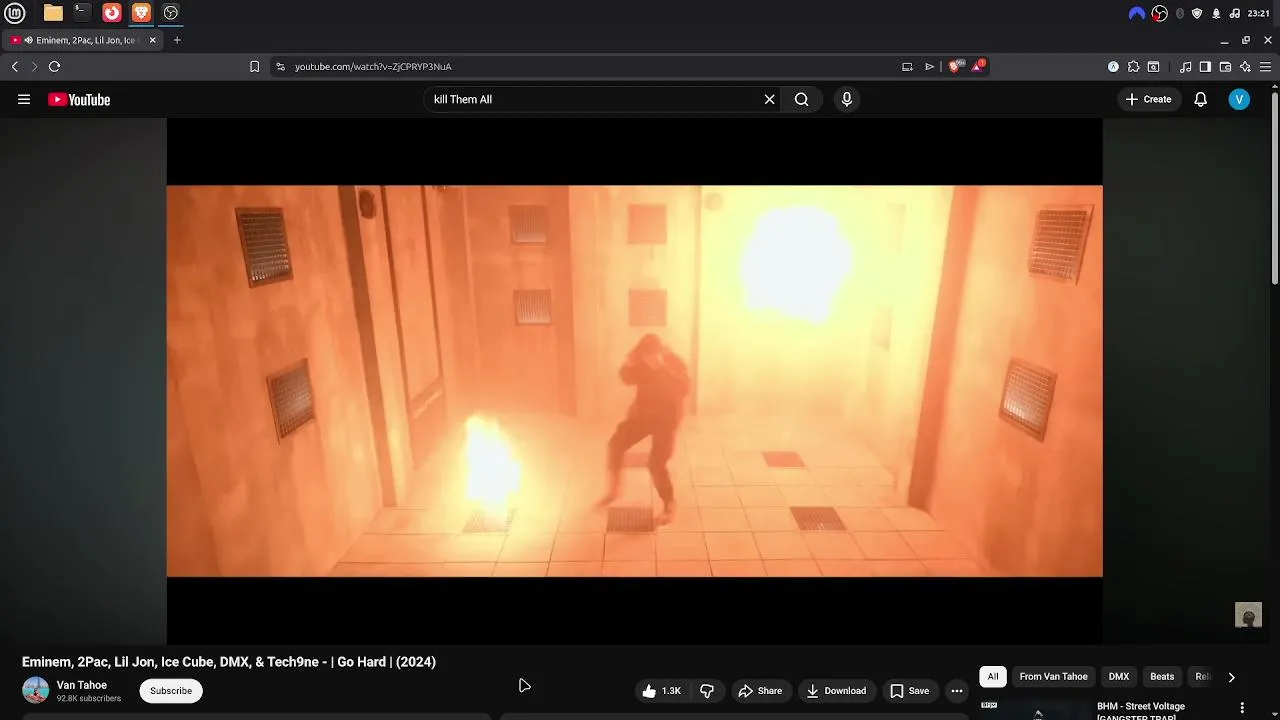The height and width of the screenshot is (720, 1280).
Task: Select the From Van Tahoe chip
Action: pyautogui.click(x=1053, y=677)
